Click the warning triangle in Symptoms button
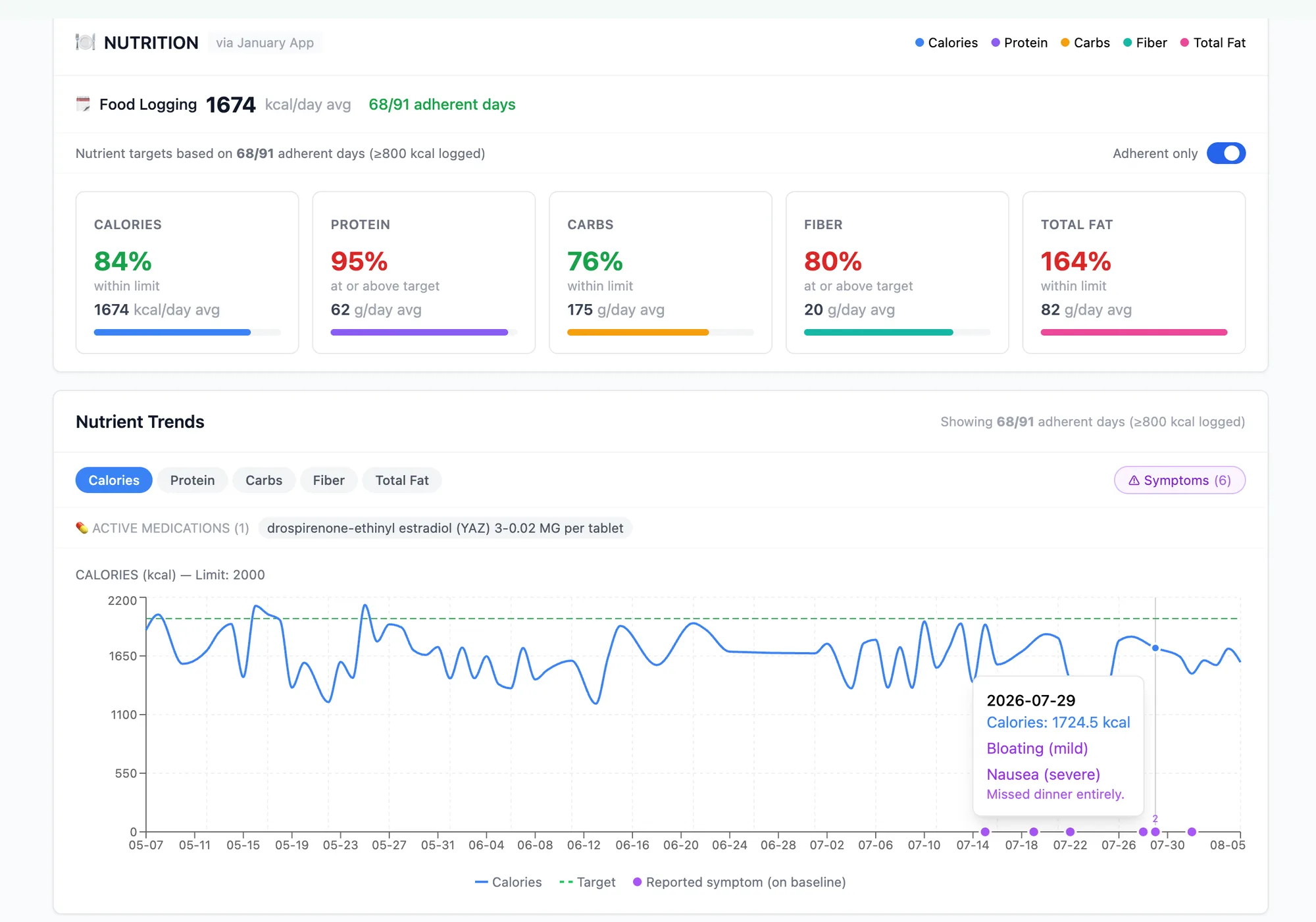The height and width of the screenshot is (922, 1316). (1134, 480)
